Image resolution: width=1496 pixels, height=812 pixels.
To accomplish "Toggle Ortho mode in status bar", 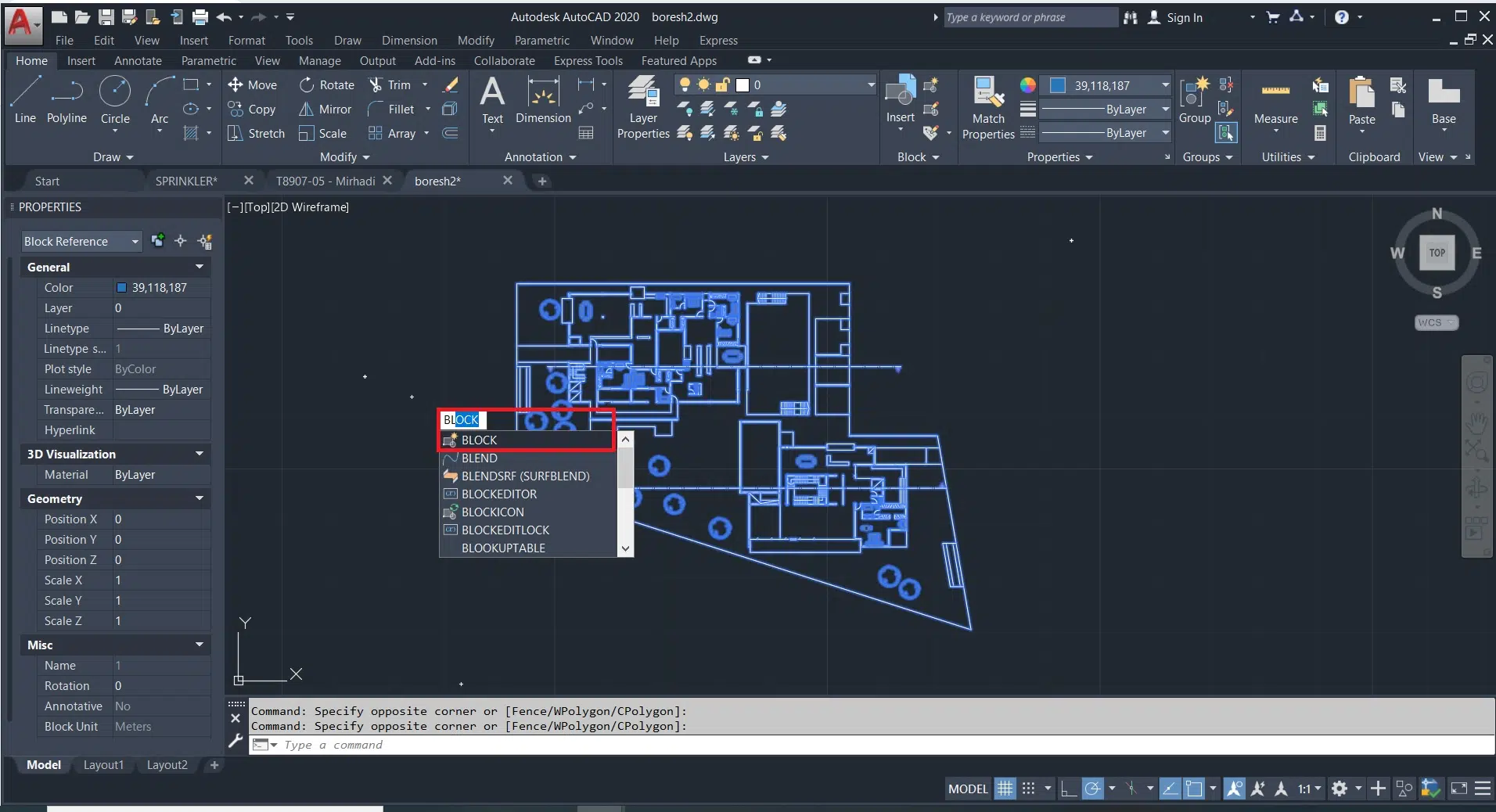I will pyautogui.click(x=1069, y=789).
